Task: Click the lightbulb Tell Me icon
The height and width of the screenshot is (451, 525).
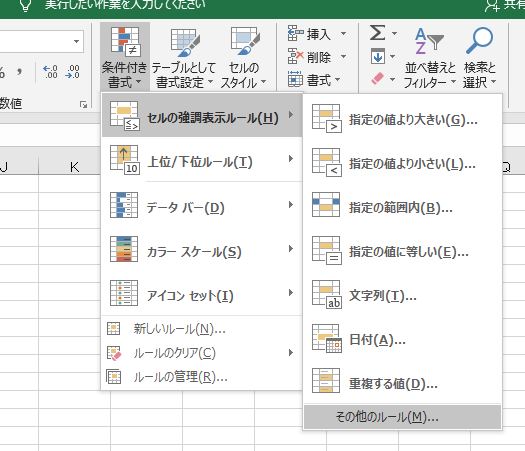Action: tap(25, 5)
